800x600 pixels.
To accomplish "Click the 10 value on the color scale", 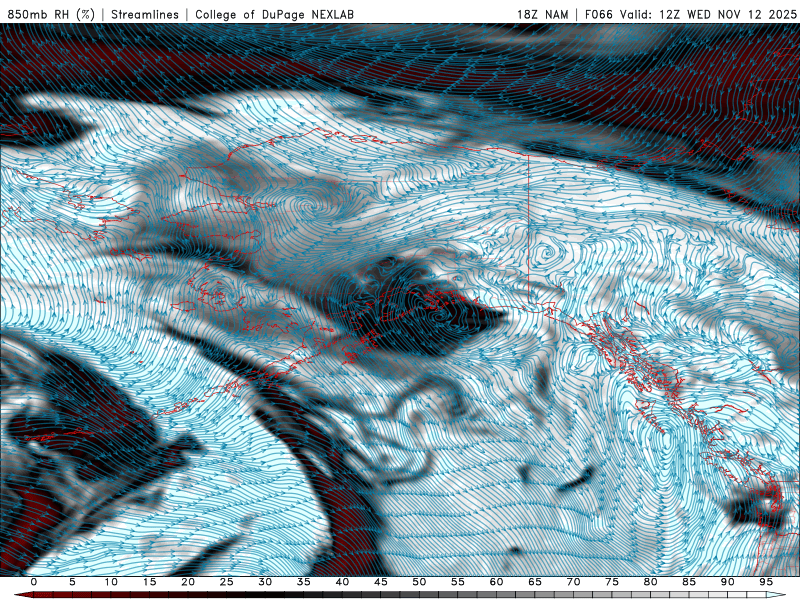I will 111,582.
